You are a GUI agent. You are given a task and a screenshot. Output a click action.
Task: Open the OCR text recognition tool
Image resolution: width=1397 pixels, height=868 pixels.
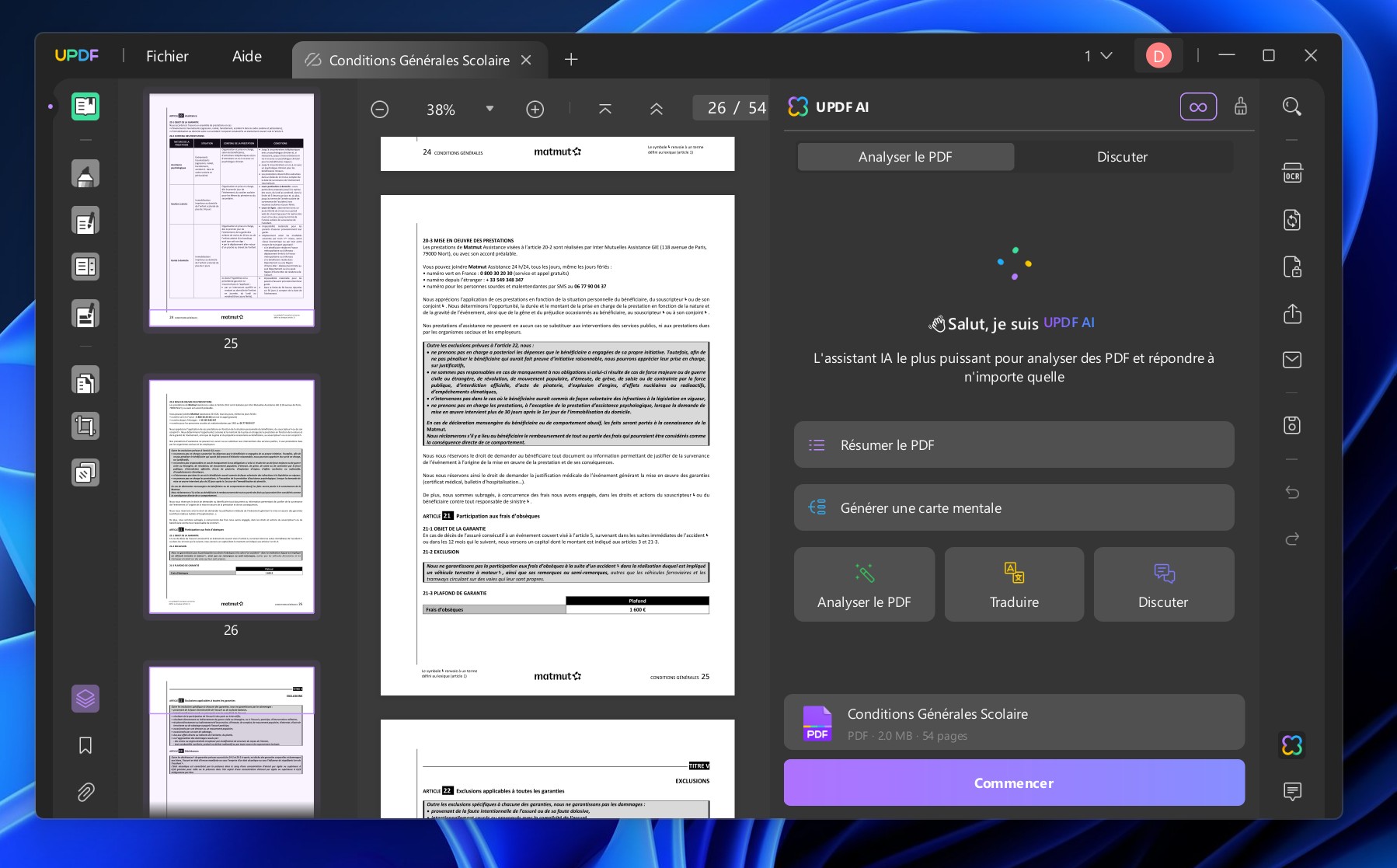pos(1291,173)
